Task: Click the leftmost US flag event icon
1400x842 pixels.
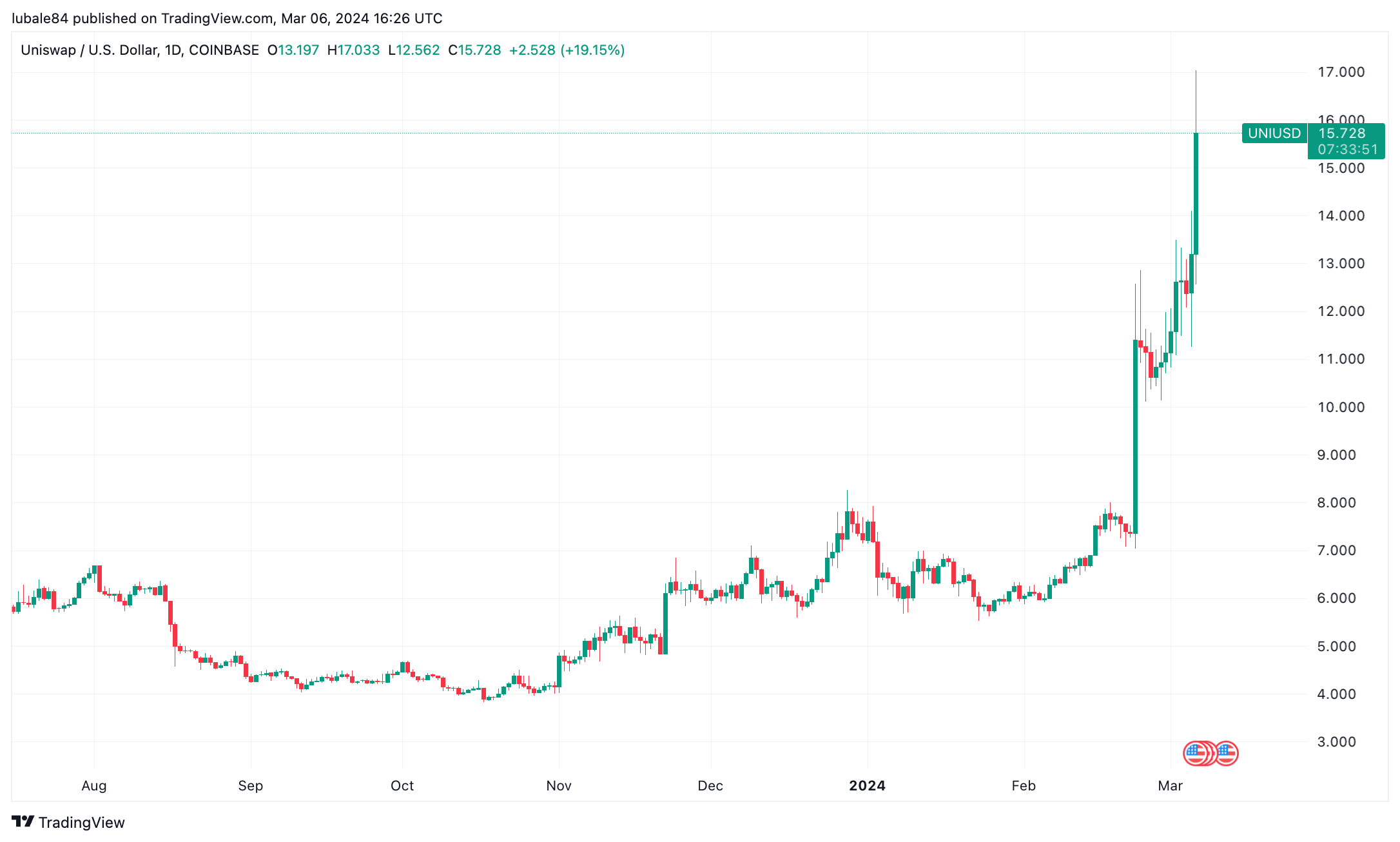Action: coord(1196,753)
